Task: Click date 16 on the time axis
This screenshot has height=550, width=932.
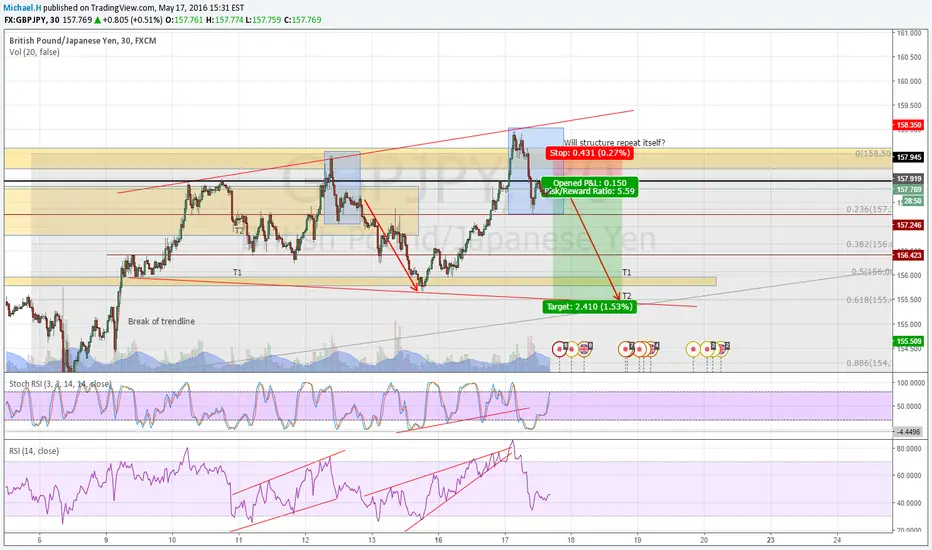Action: pos(438,540)
